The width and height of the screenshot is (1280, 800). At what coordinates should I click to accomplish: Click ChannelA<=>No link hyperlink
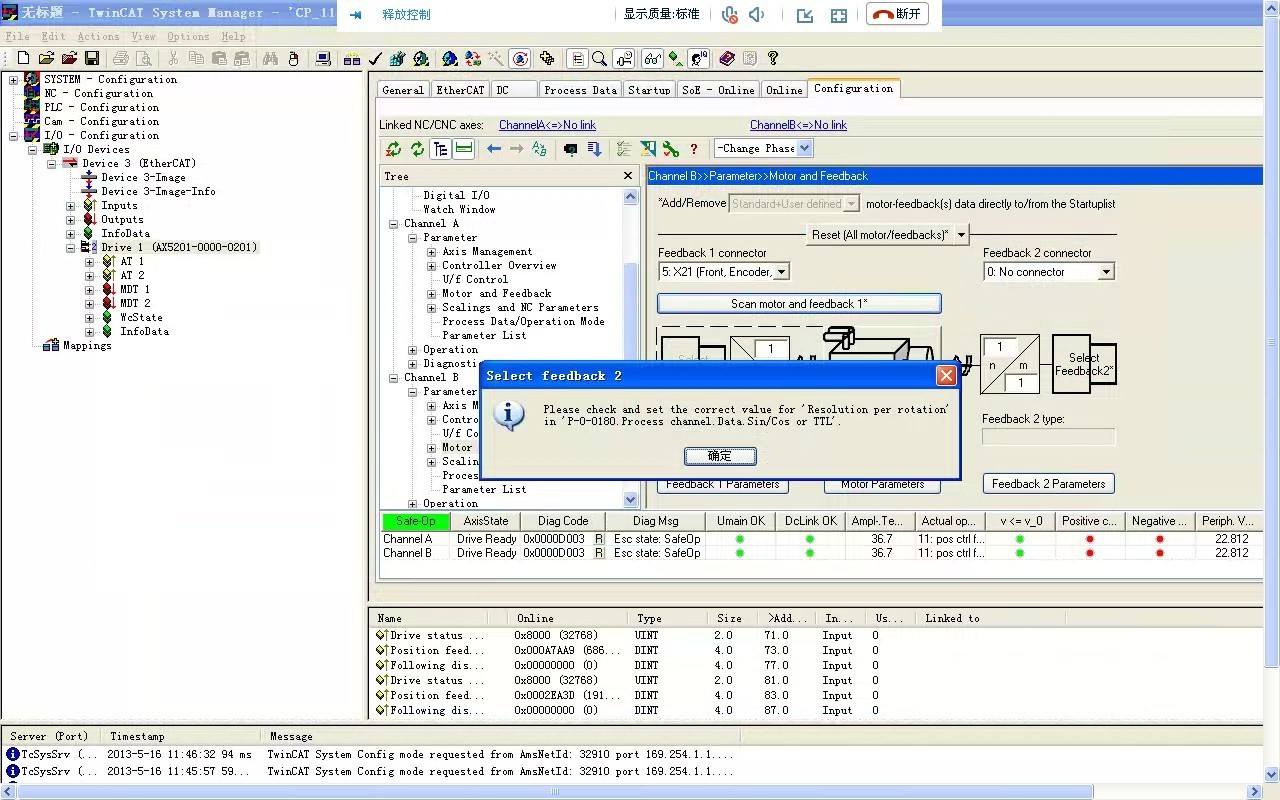547,125
